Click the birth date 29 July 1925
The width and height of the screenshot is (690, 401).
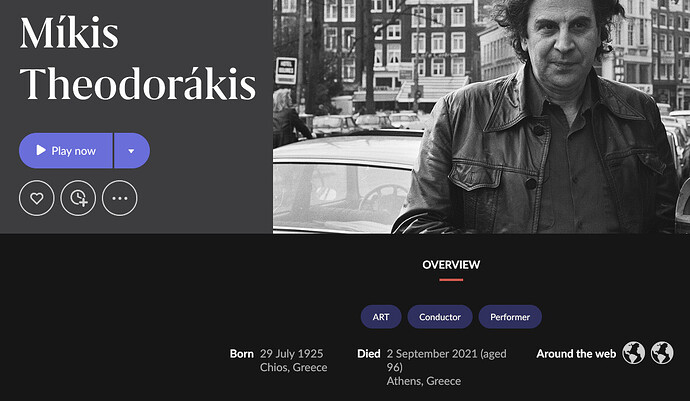(x=291, y=353)
